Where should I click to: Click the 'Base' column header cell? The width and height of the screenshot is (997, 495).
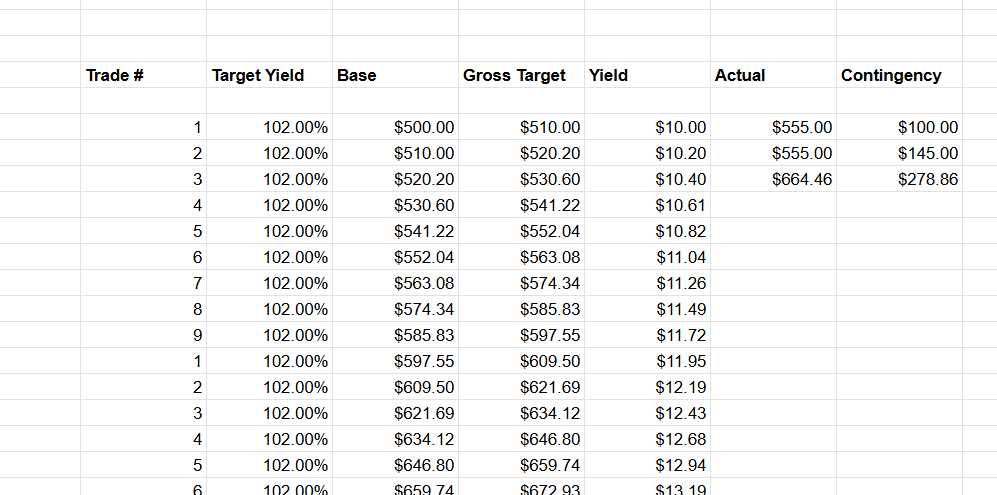point(395,75)
